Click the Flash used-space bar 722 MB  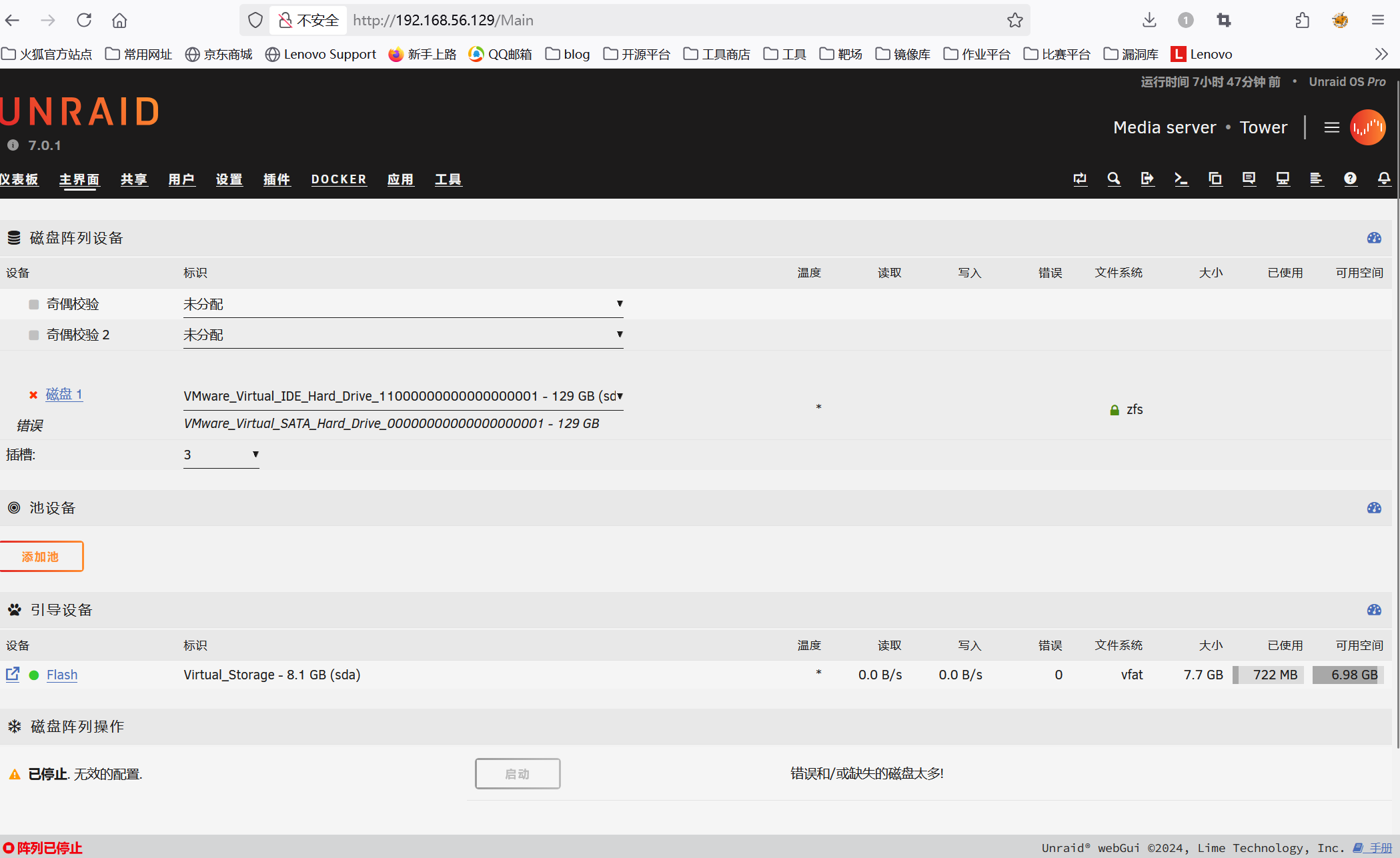point(1269,675)
